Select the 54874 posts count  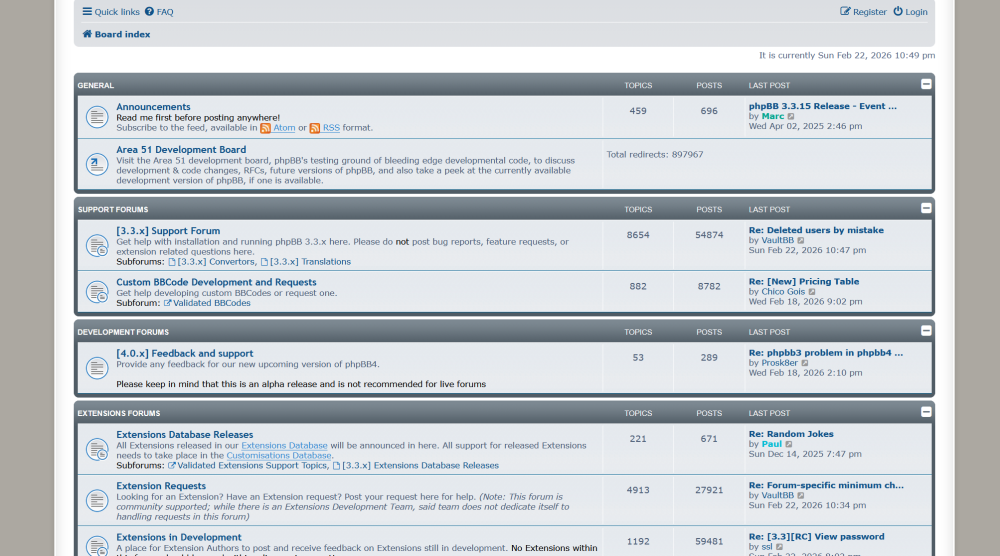click(x=709, y=235)
